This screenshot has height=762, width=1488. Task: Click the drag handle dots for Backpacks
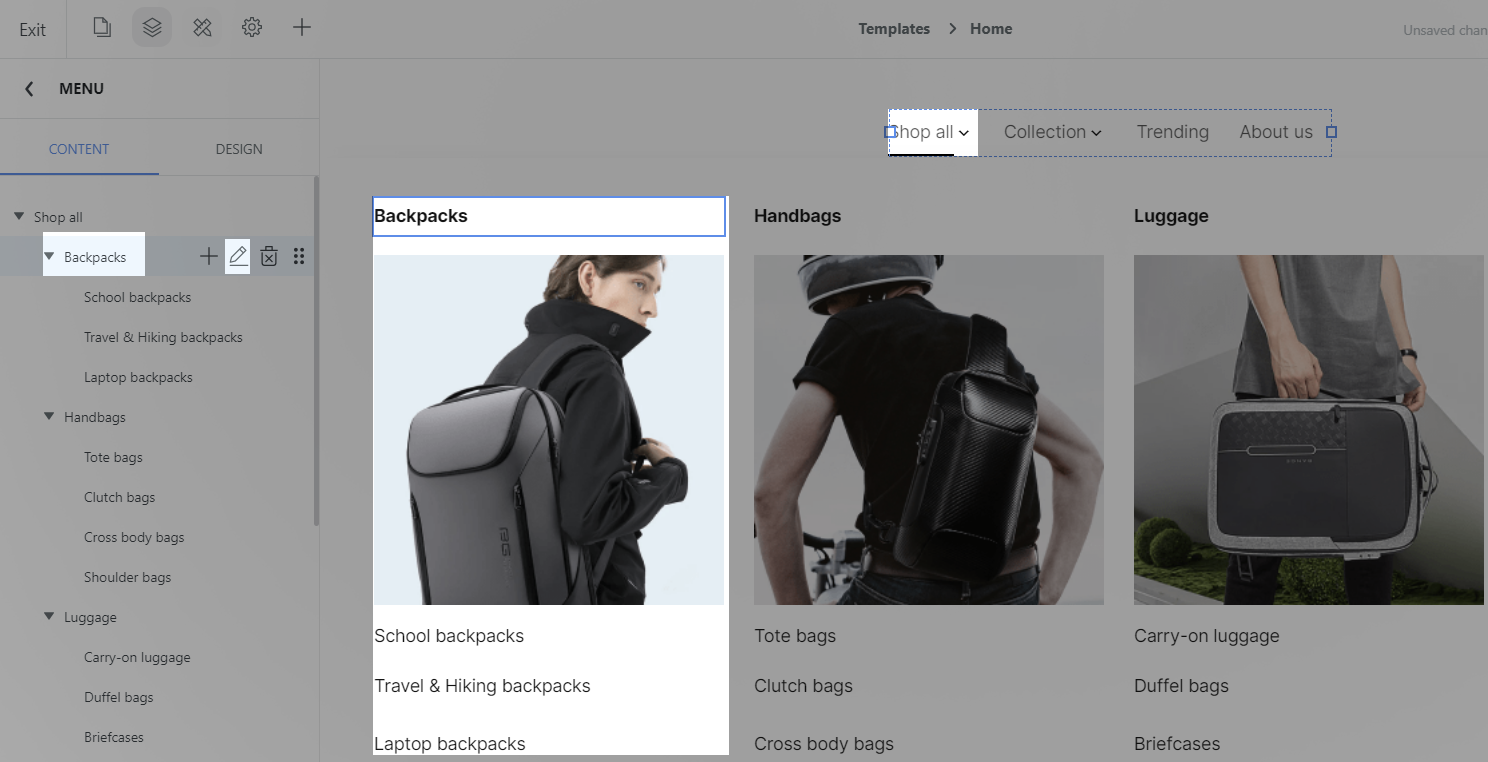click(299, 257)
